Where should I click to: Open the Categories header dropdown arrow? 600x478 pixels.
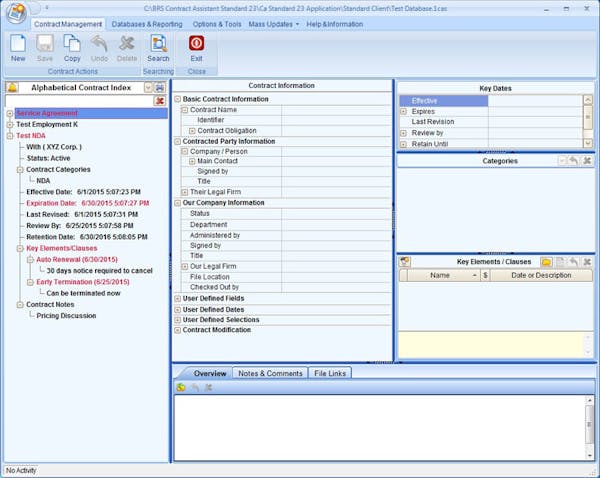point(562,161)
